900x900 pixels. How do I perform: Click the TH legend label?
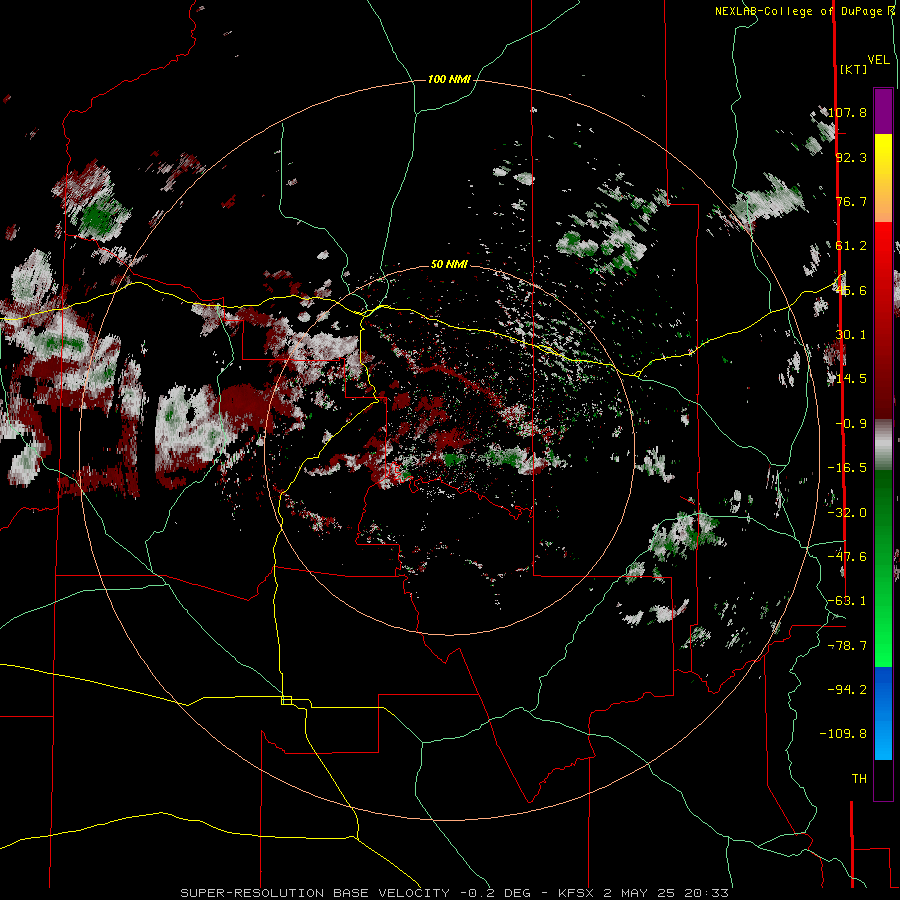[x=859, y=779]
